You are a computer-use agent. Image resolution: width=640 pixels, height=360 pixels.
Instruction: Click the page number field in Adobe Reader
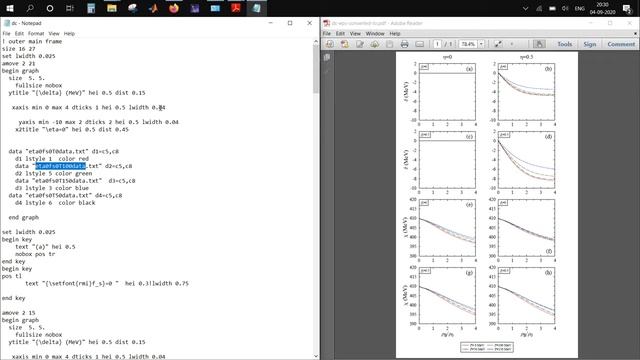437,44
